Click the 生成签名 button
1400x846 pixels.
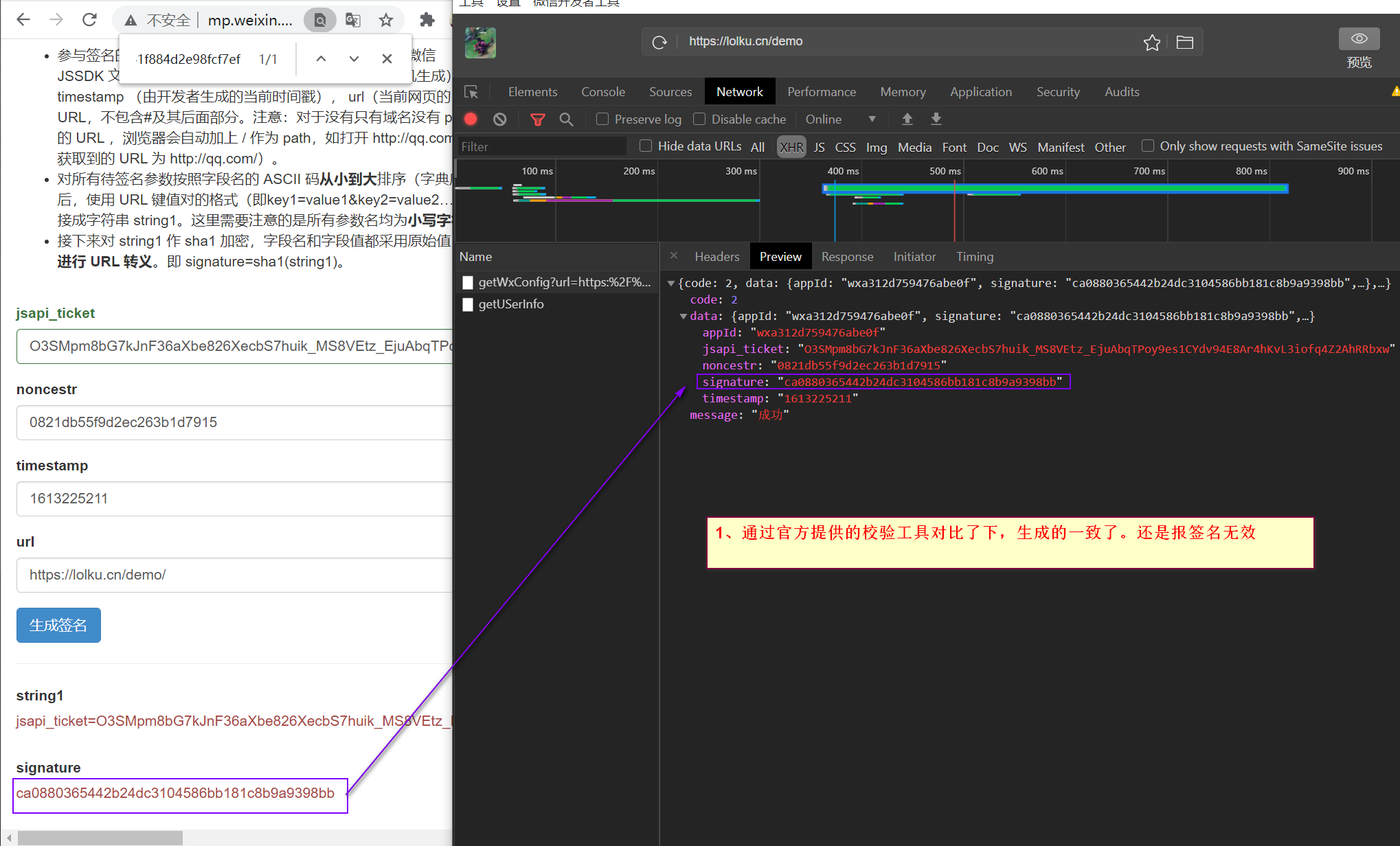pos(58,625)
